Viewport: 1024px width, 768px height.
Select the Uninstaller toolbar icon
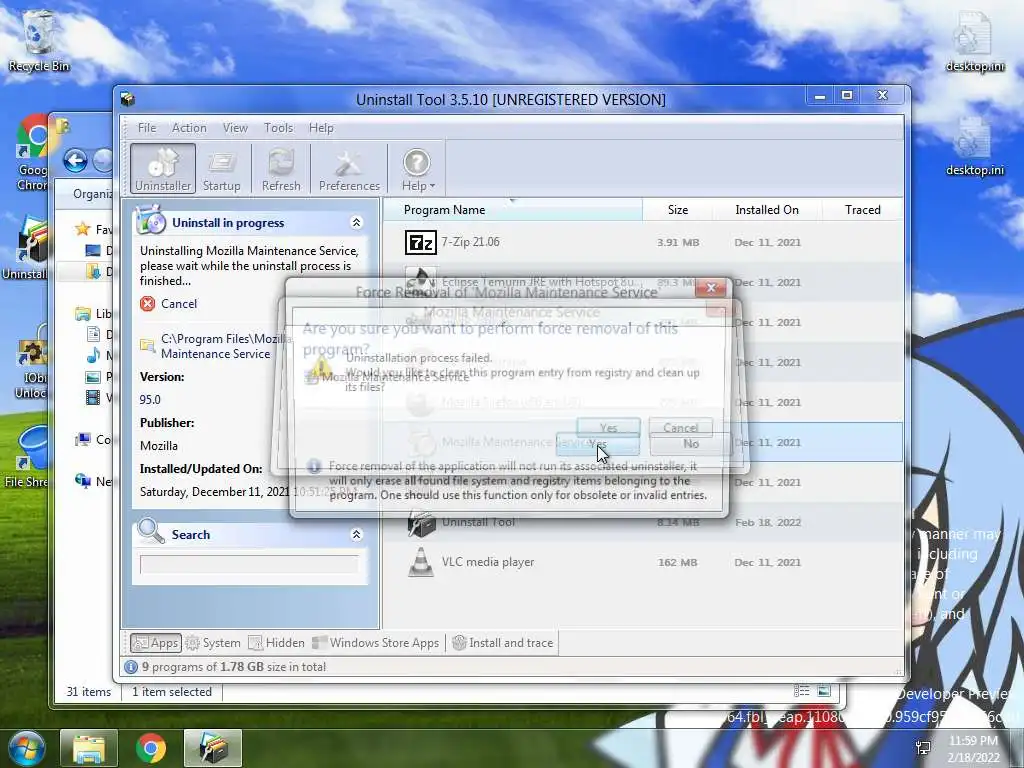point(163,168)
